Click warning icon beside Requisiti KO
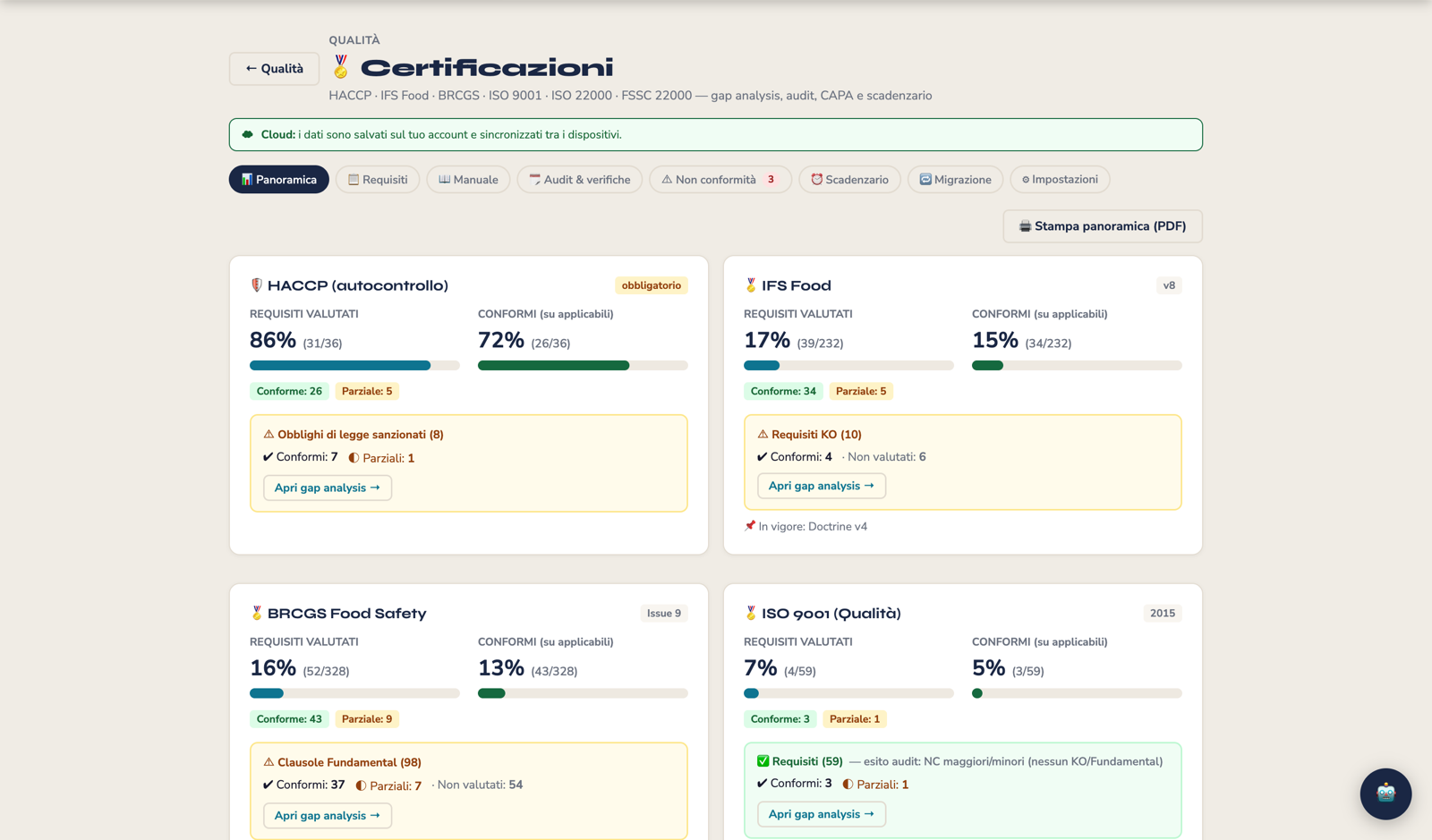 (x=763, y=434)
